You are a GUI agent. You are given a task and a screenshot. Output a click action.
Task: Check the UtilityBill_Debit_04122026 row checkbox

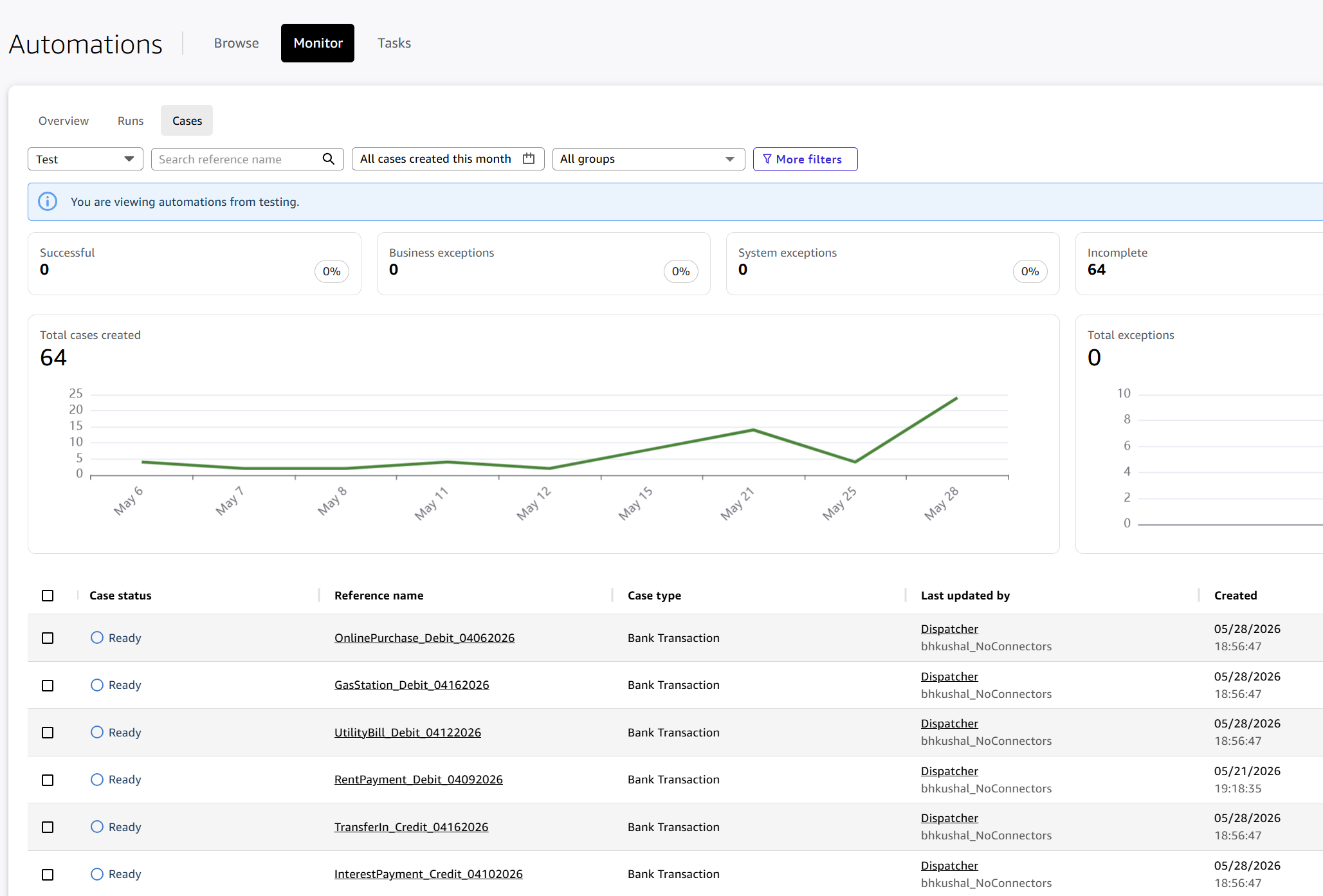coord(48,733)
